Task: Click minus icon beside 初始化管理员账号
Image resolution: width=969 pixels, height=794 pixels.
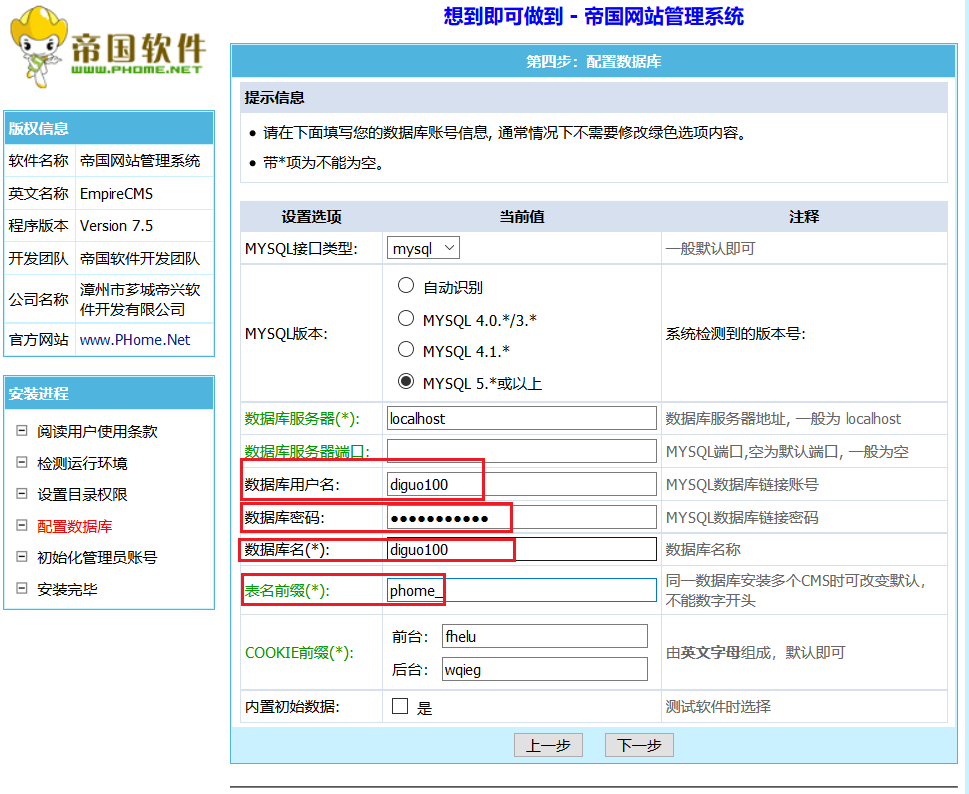Action: [x=22, y=557]
